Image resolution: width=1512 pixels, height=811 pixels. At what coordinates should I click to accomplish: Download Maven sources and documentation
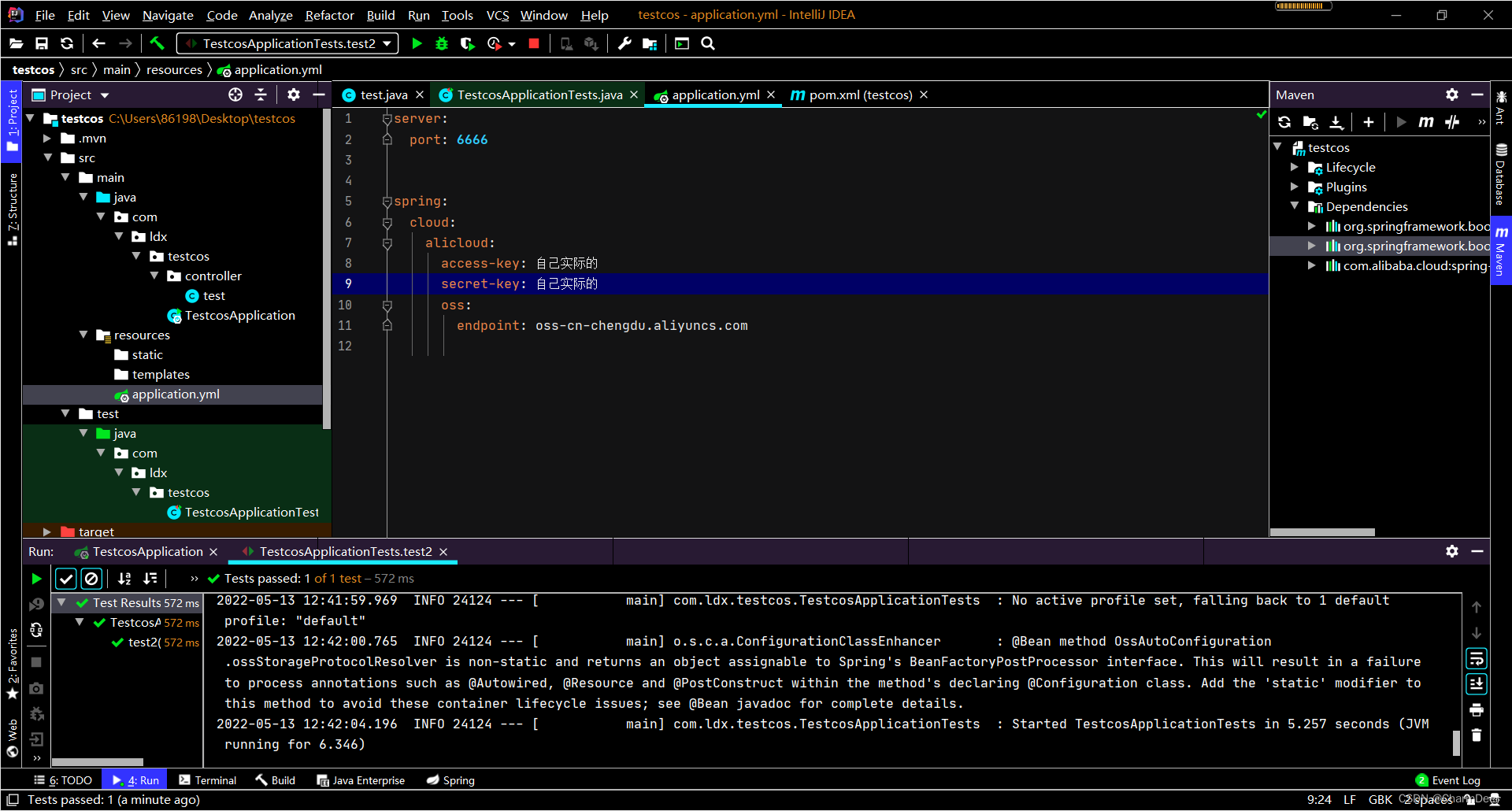point(1336,121)
